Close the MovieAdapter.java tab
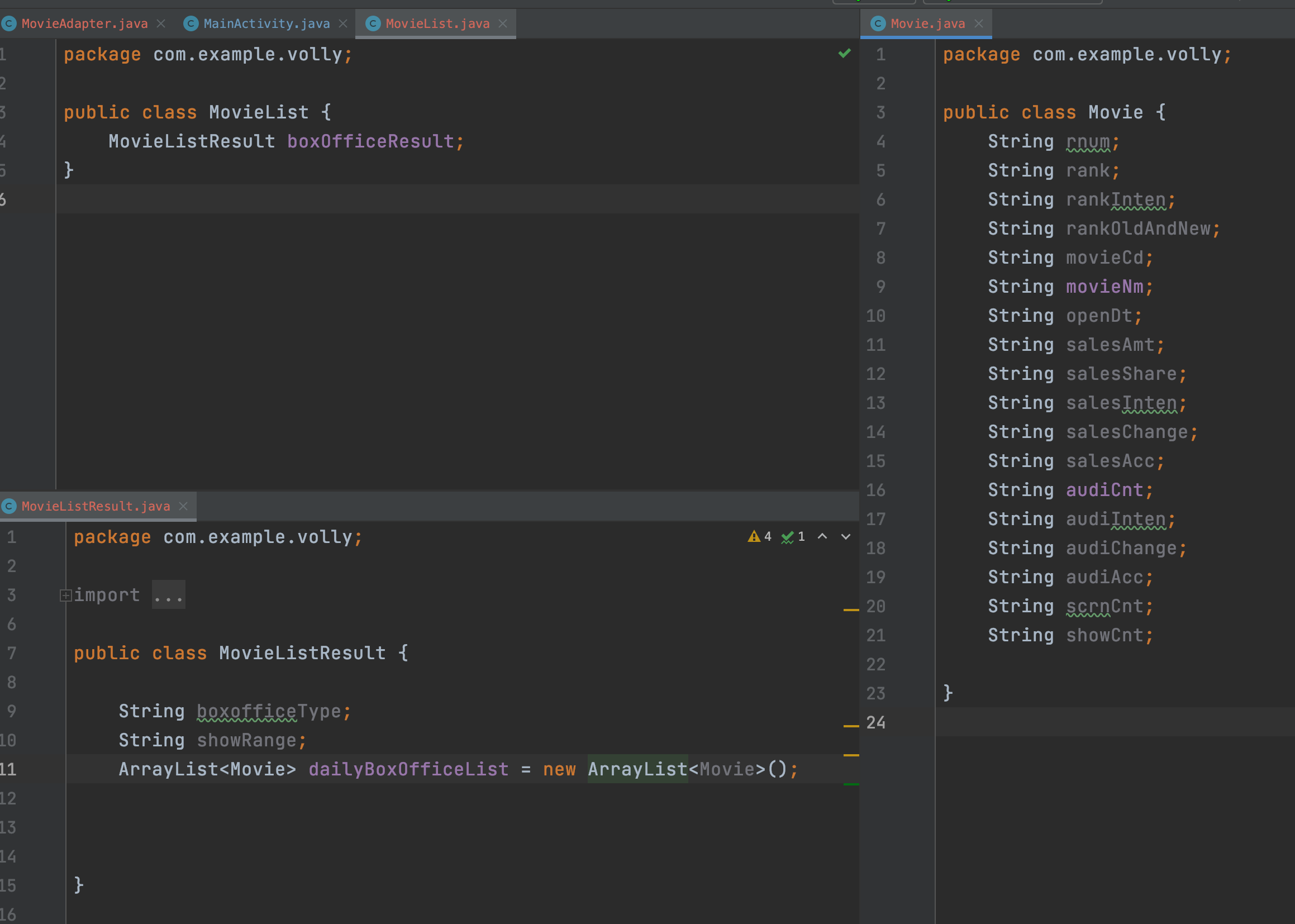The height and width of the screenshot is (924, 1295). (x=161, y=23)
